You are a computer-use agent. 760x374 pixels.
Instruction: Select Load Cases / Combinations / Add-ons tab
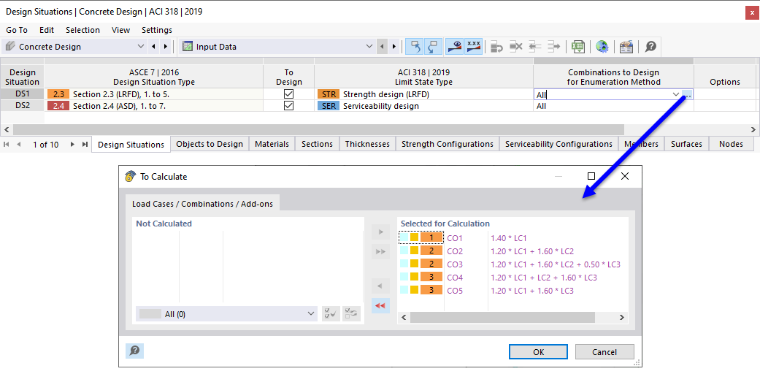(x=203, y=204)
